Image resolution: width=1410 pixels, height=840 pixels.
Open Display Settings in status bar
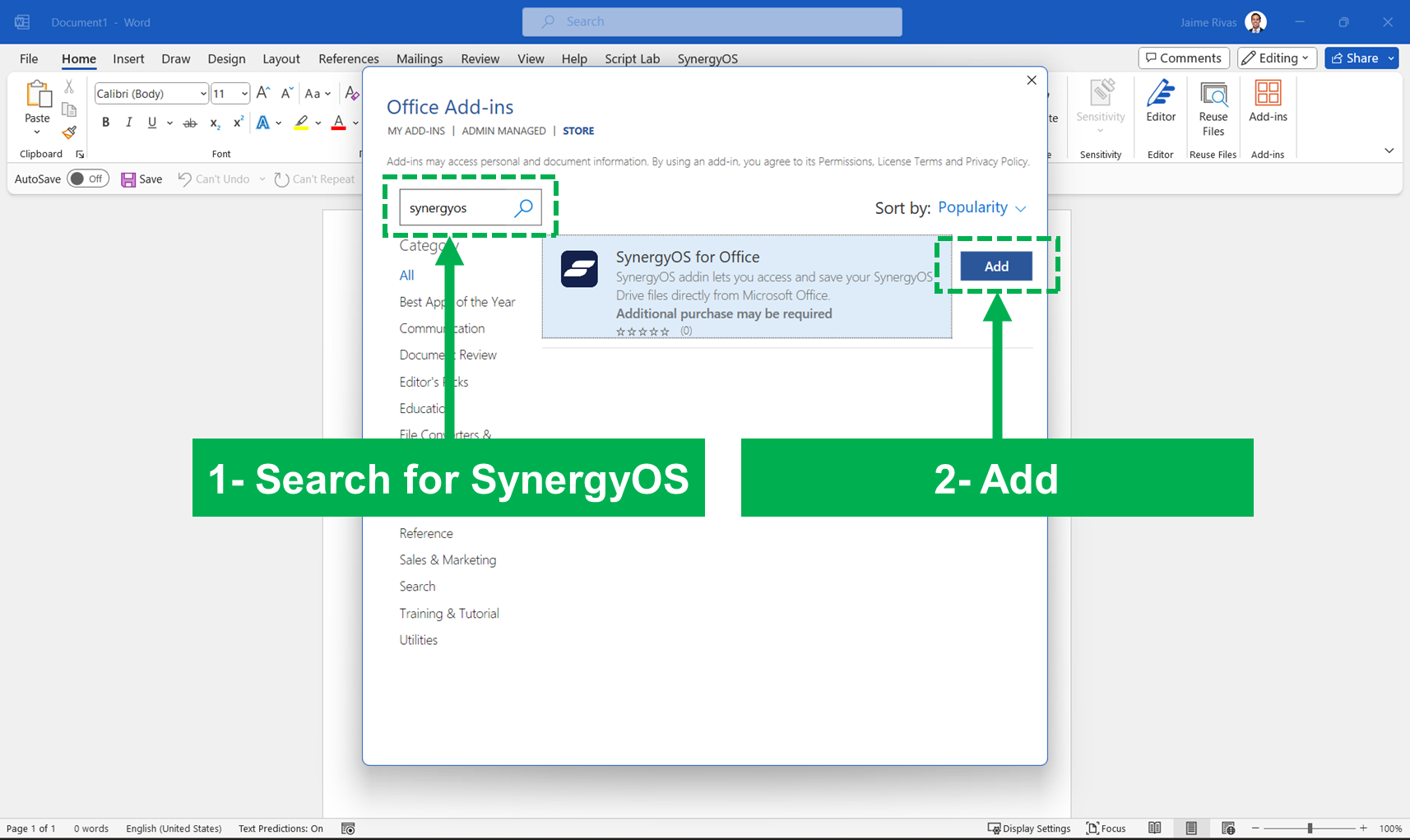(1029, 828)
